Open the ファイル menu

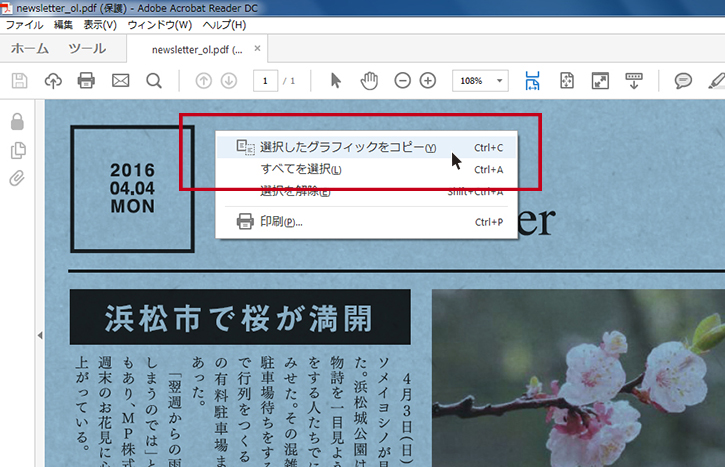pos(25,24)
